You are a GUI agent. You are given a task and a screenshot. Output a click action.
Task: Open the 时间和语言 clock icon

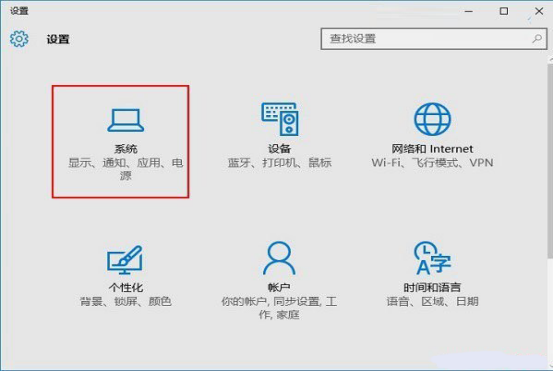tap(432, 259)
